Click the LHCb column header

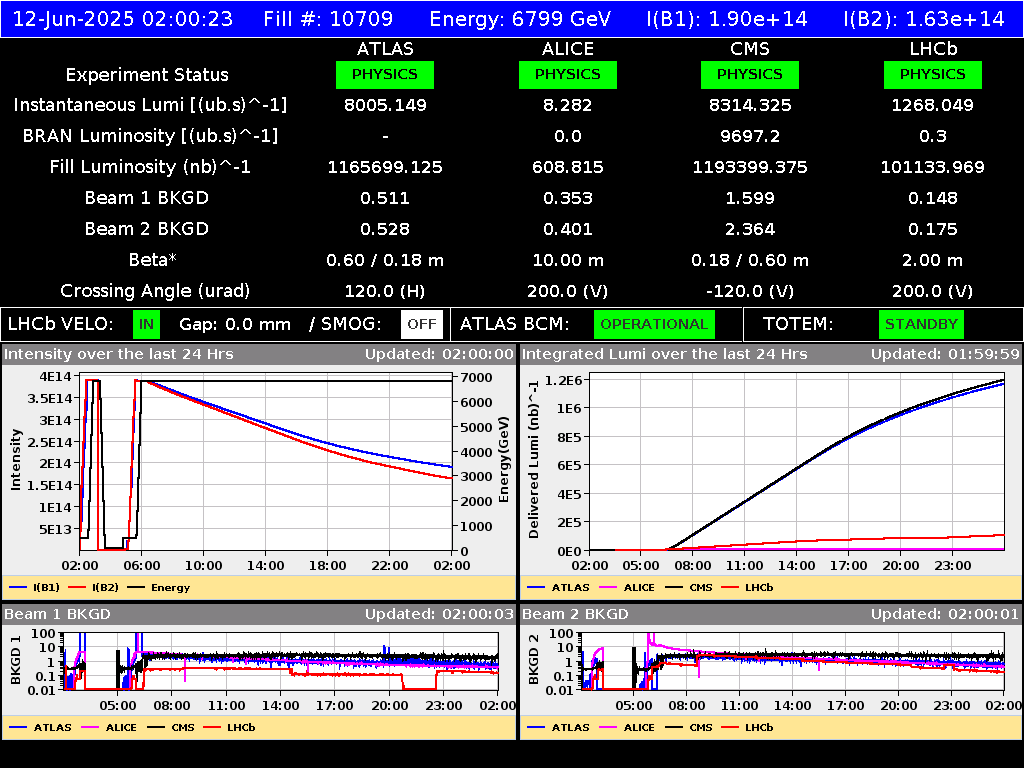click(933, 49)
